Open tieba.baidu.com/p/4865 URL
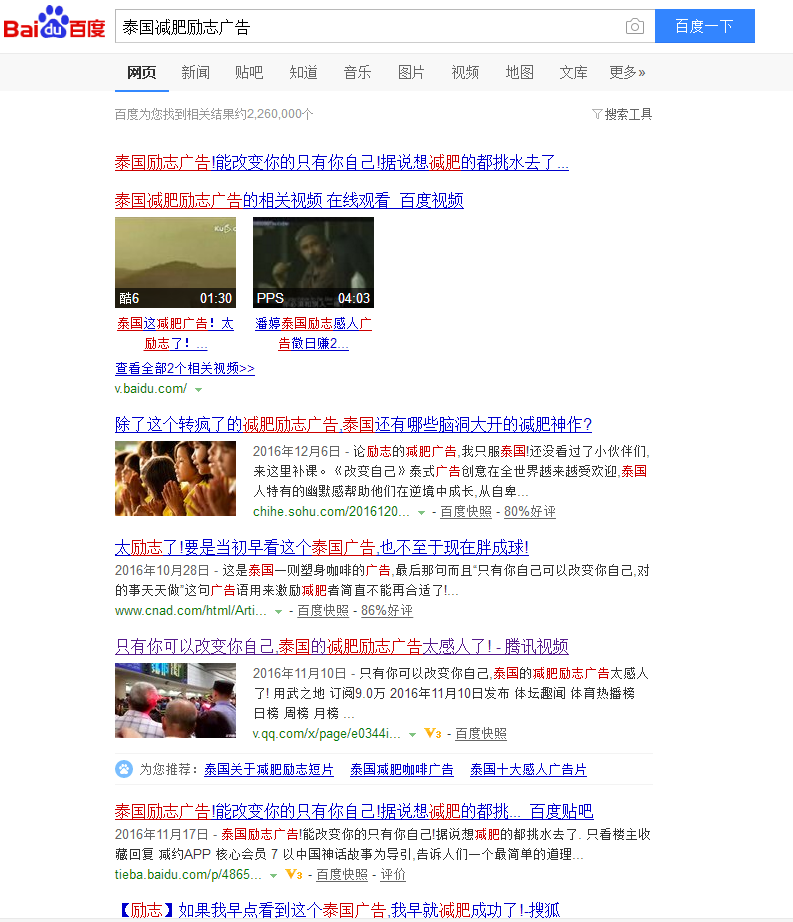Screen dimensions: 793x922 point(188,874)
